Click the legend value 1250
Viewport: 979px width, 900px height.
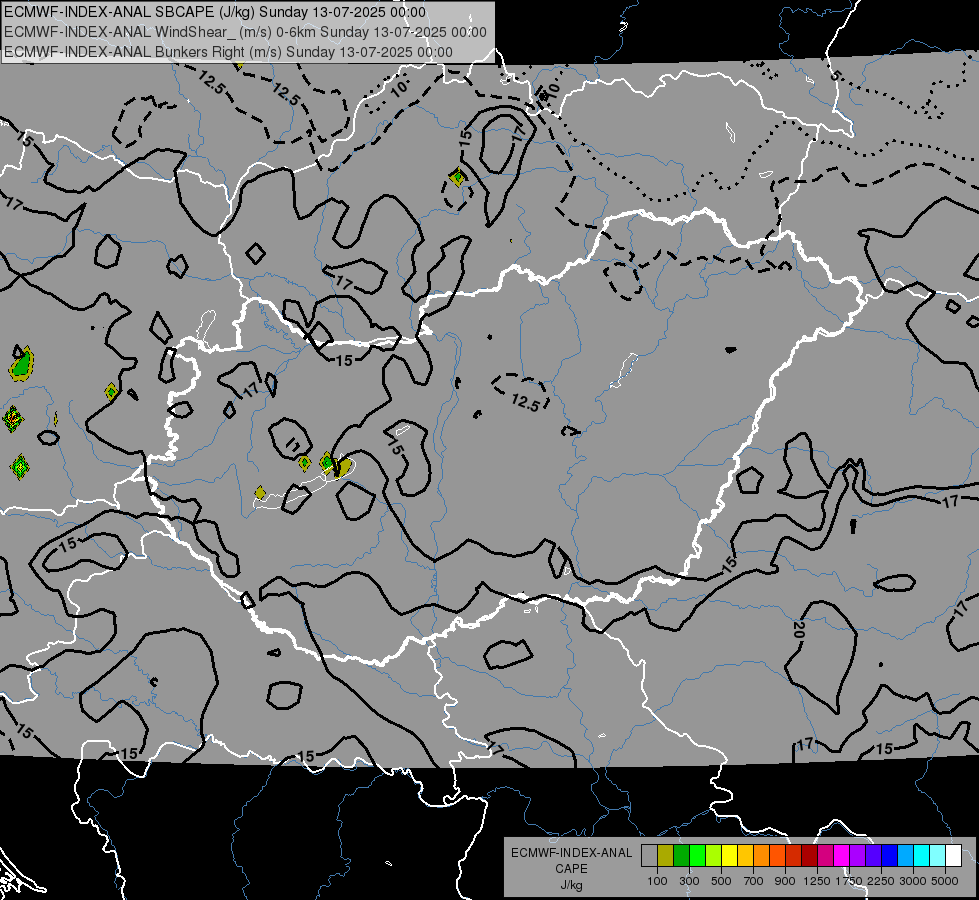817,881
